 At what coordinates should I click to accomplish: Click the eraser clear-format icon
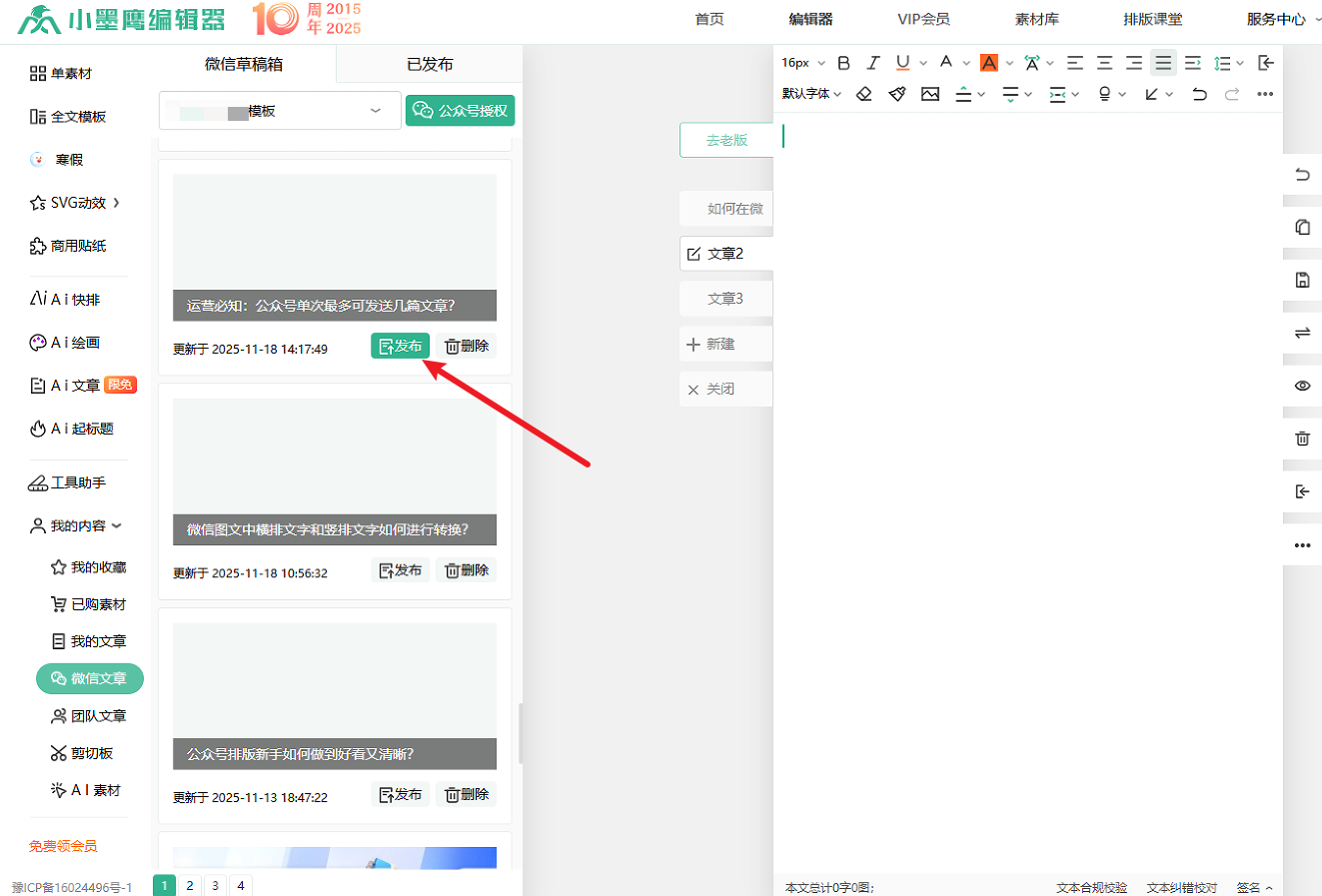pos(864,94)
